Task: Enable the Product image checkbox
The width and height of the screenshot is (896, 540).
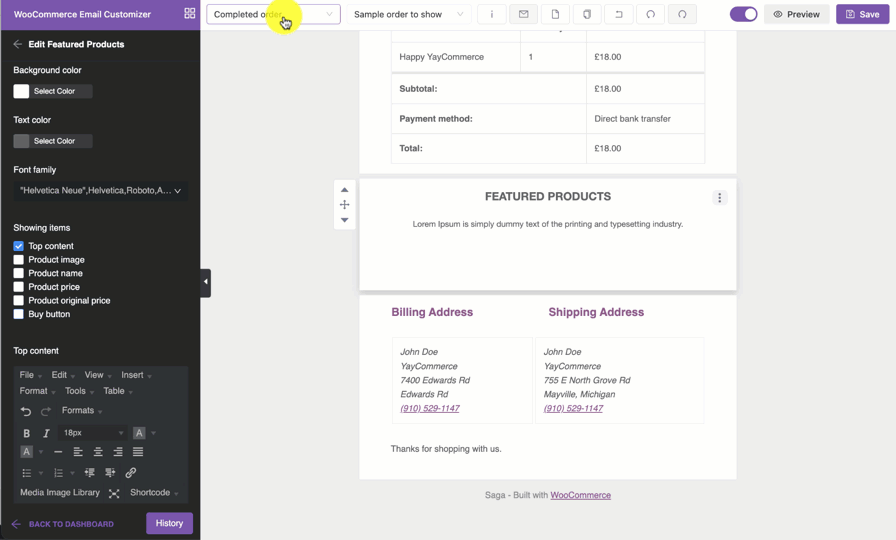Action: pos(19,260)
